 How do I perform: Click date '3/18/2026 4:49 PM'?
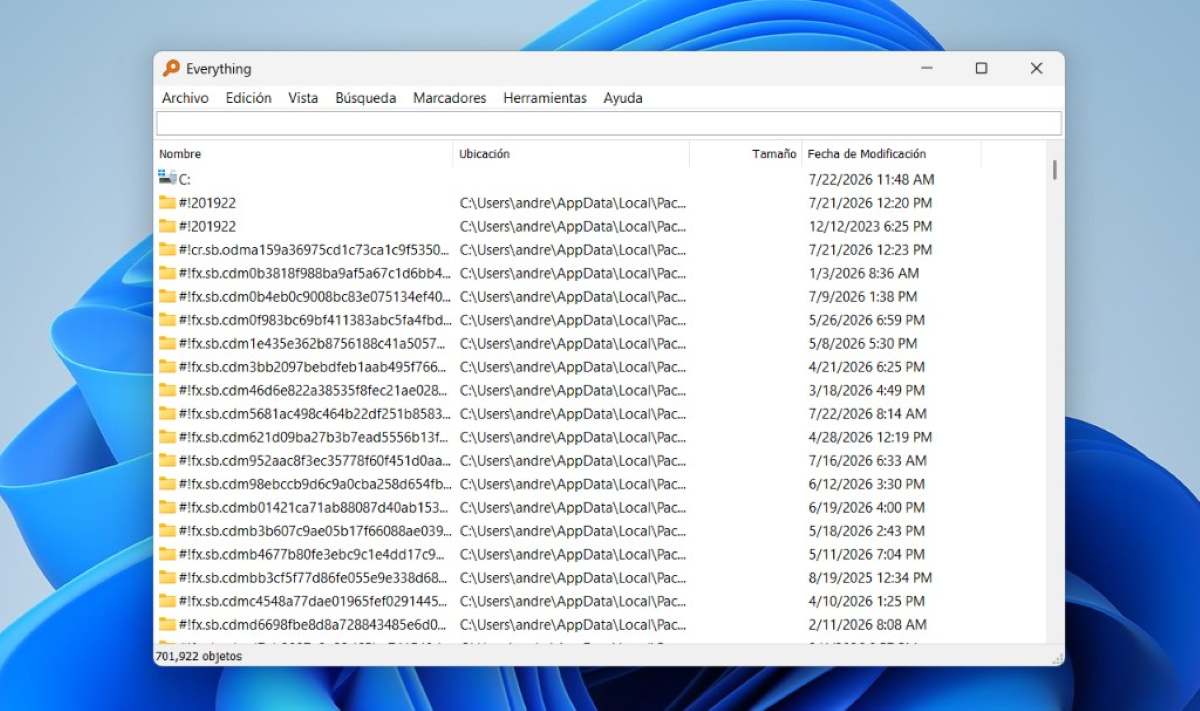coord(866,390)
